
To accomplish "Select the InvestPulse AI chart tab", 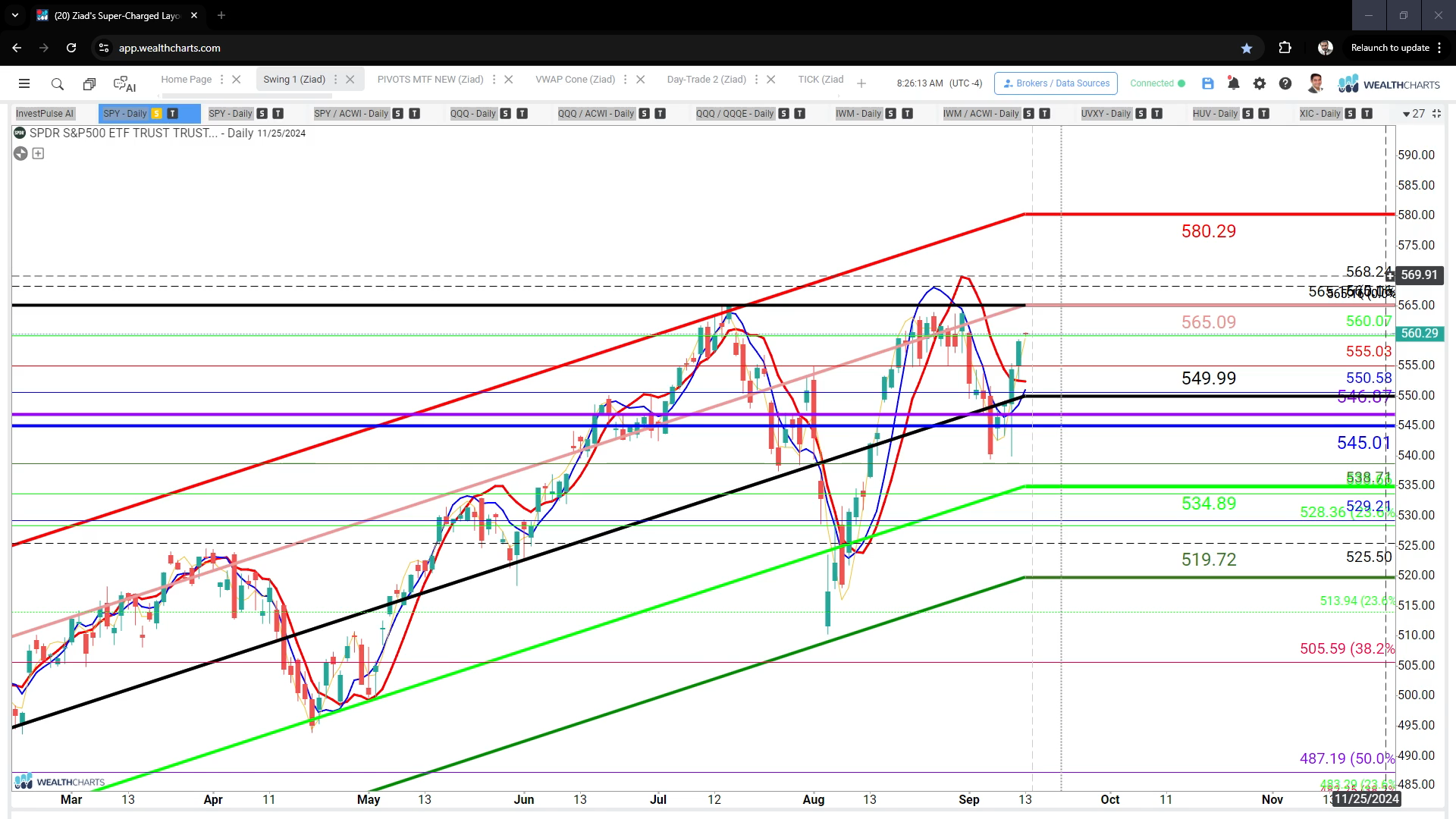I will pyautogui.click(x=45, y=114).
